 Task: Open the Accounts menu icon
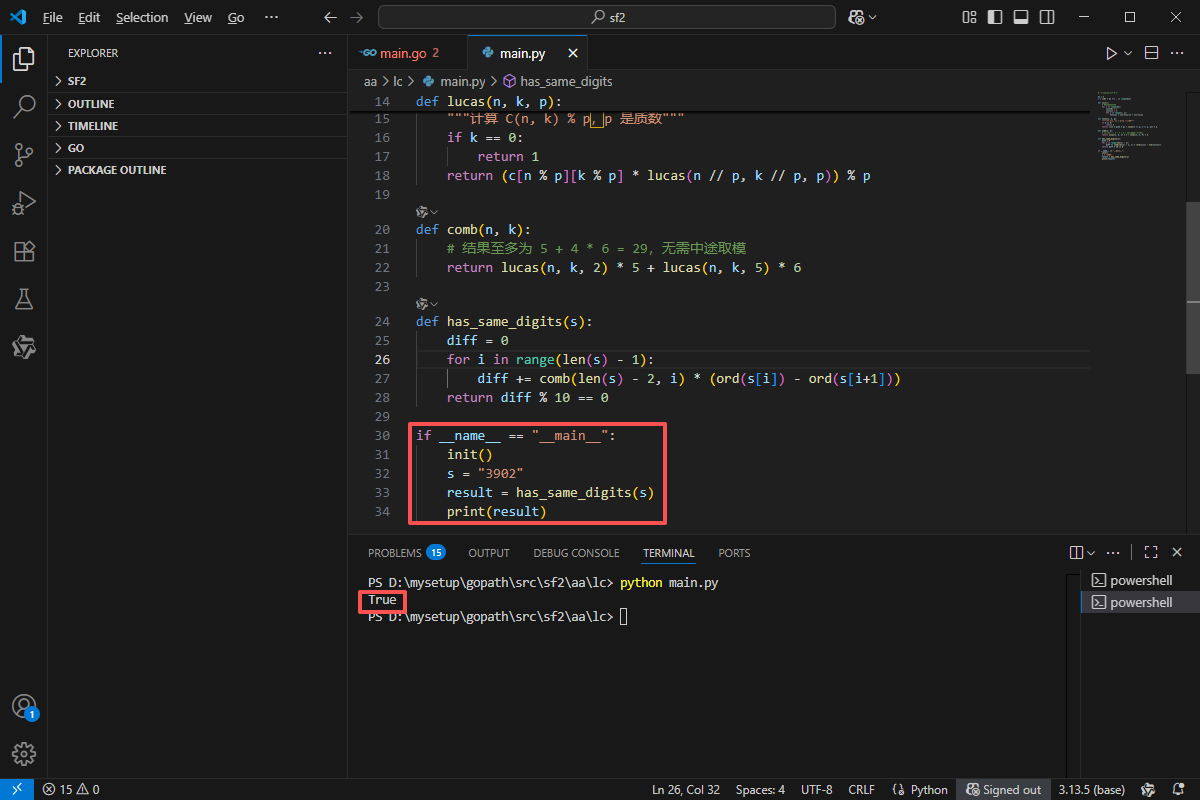pyautogui.click(x=24, y=707)
